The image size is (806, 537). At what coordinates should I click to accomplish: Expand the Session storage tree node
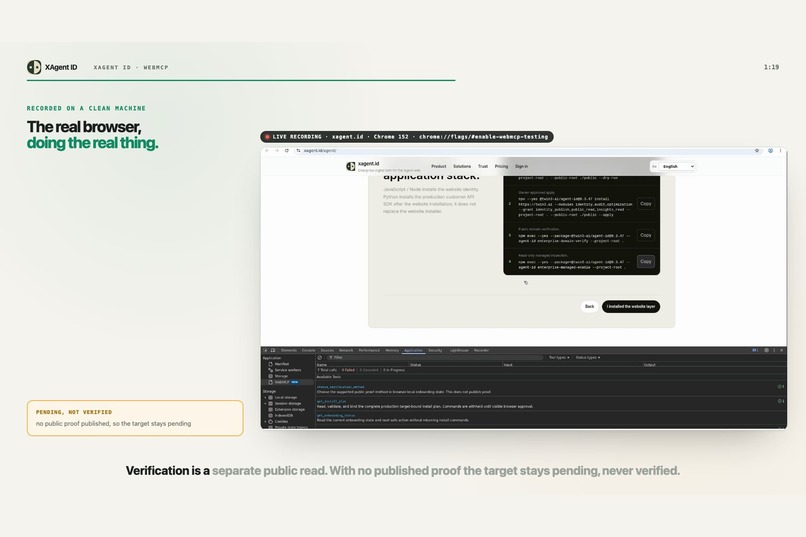click(x=266, y=403)
